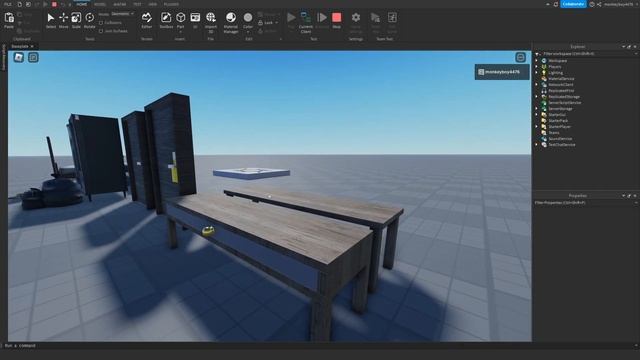Expand the ServerStorage node
640x360 pixels.
537,109
